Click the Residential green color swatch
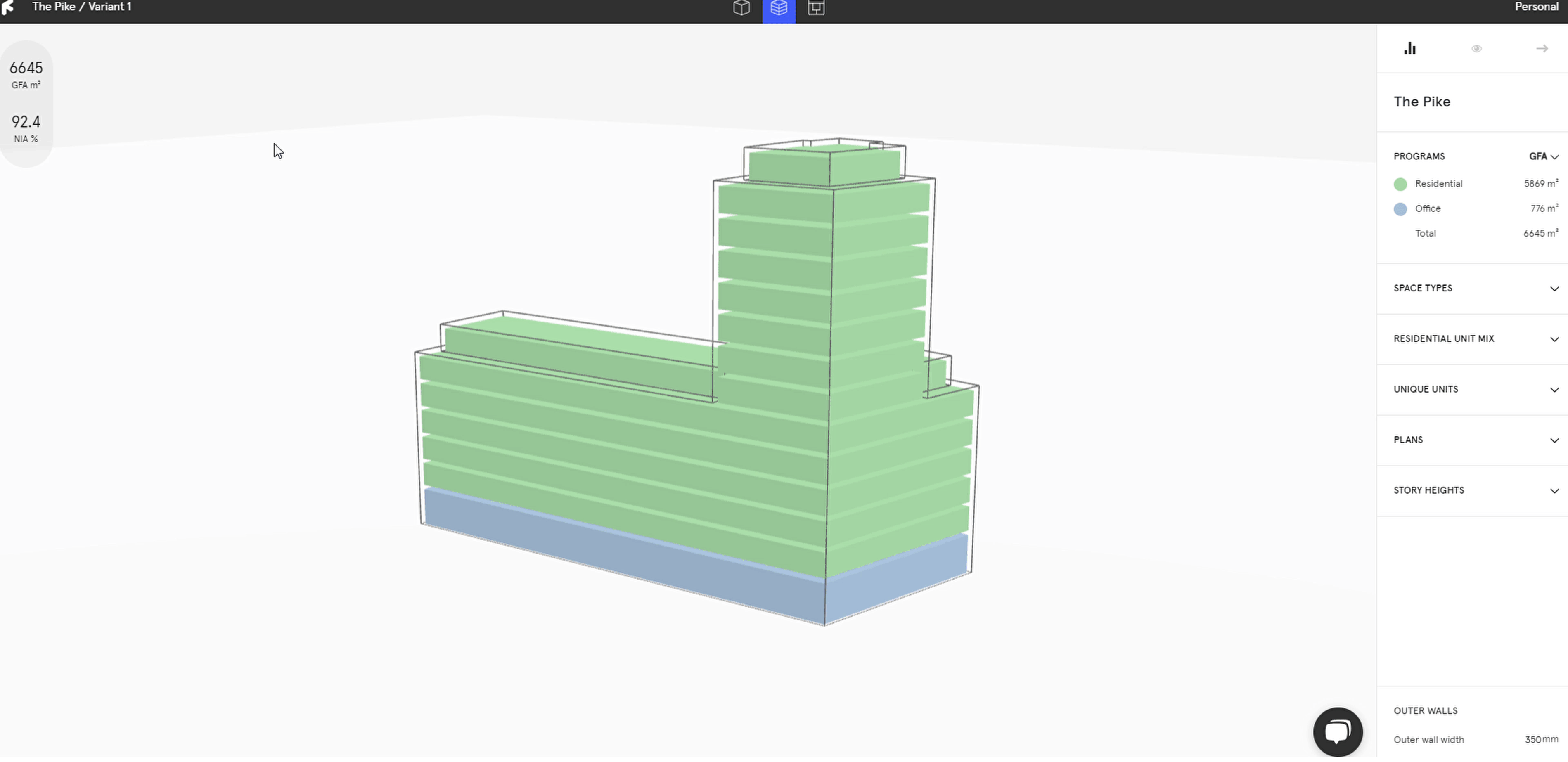Viewport: 1568px width, 762px height. click(x=1400, y=185)
